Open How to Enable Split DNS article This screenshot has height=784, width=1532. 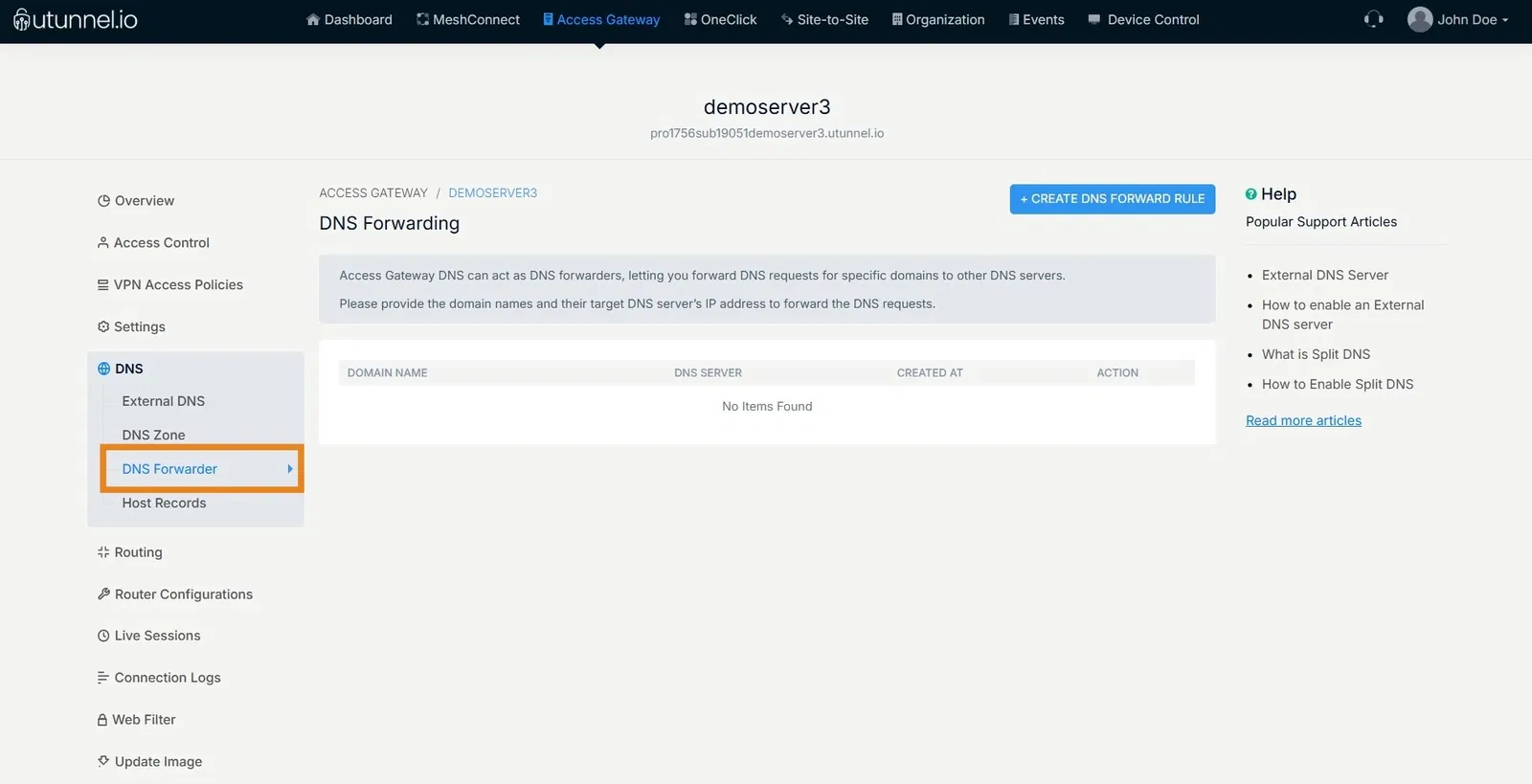1338,384
